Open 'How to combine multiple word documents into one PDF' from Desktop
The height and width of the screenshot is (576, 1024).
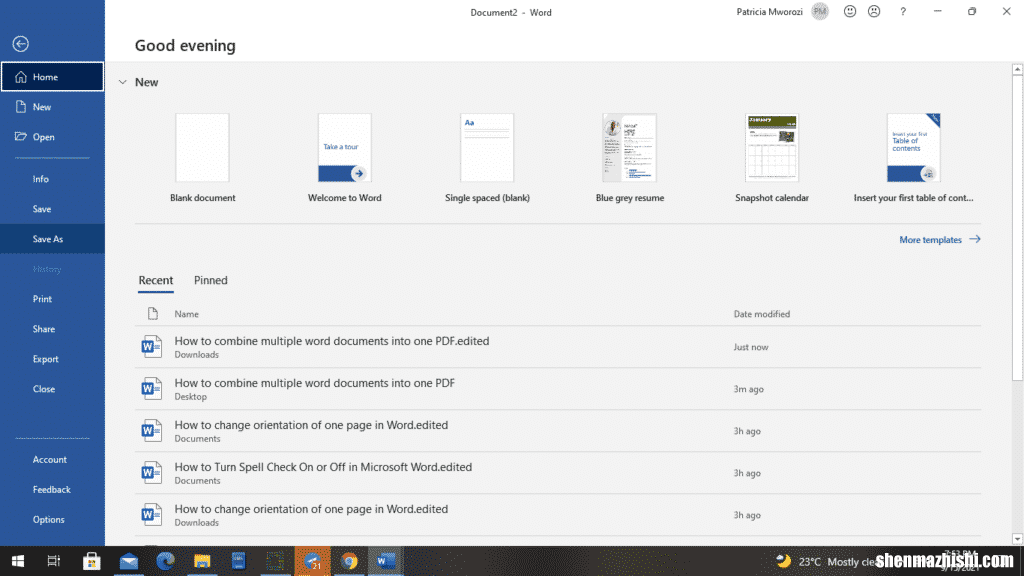[x=558, y=389]
